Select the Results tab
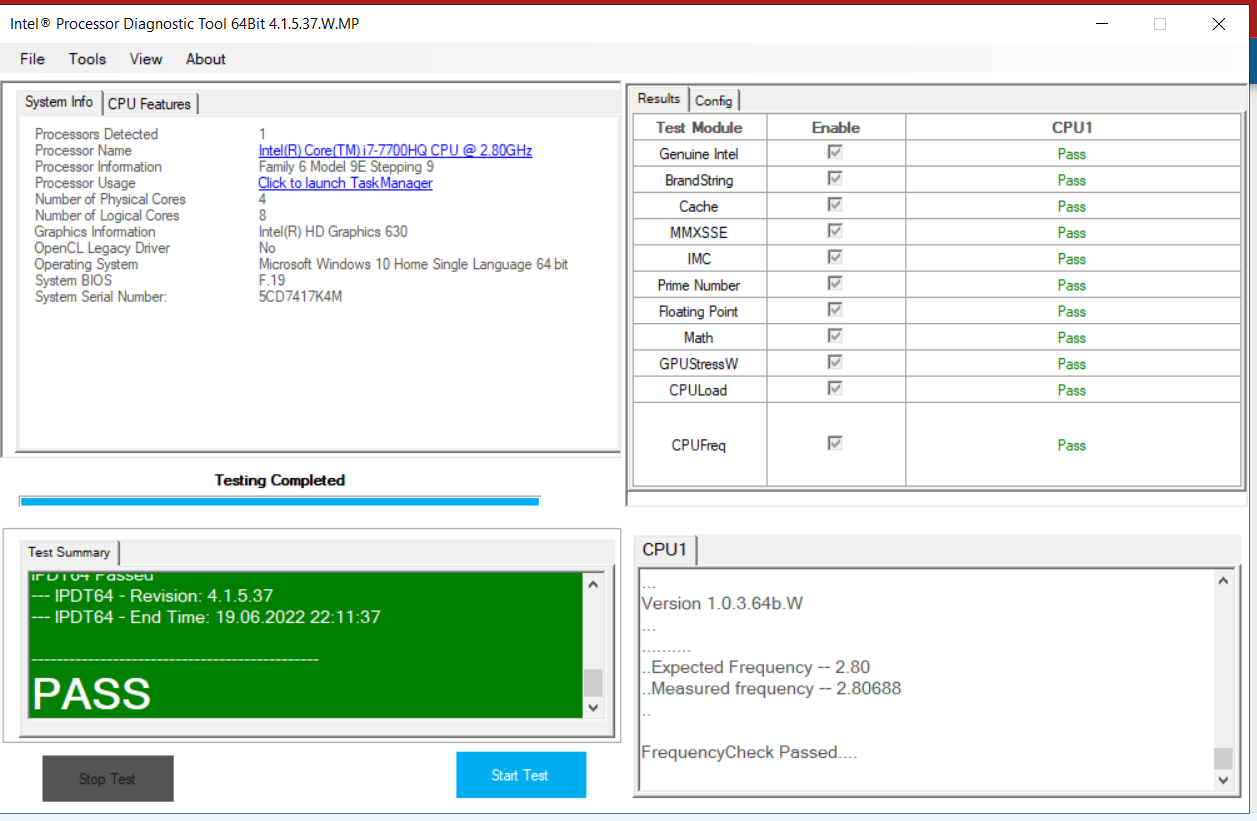Screen dimensions: 1257x821 (659, 99)
